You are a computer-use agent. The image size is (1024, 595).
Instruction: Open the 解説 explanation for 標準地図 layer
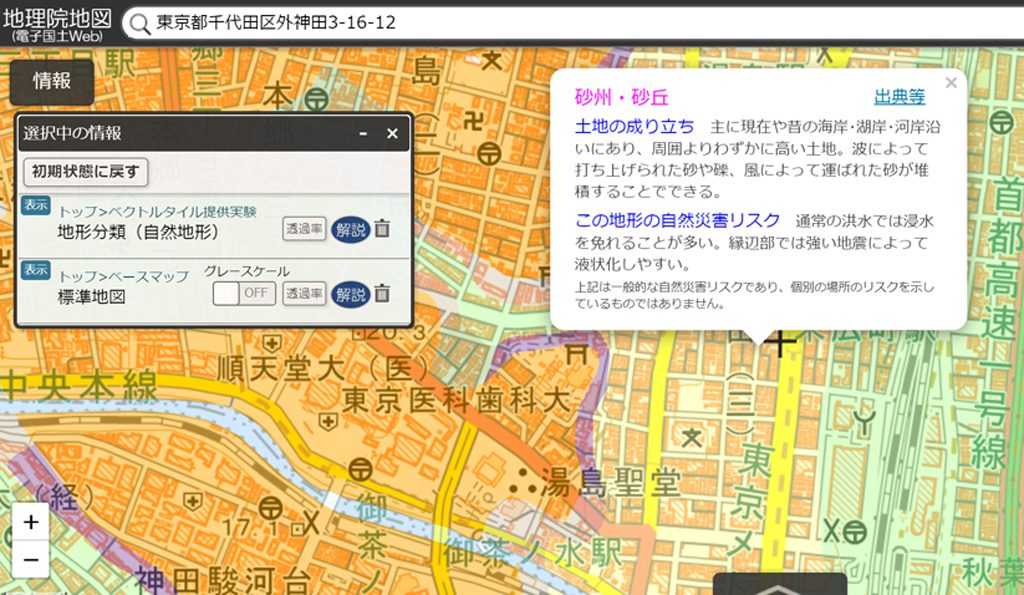349,294
